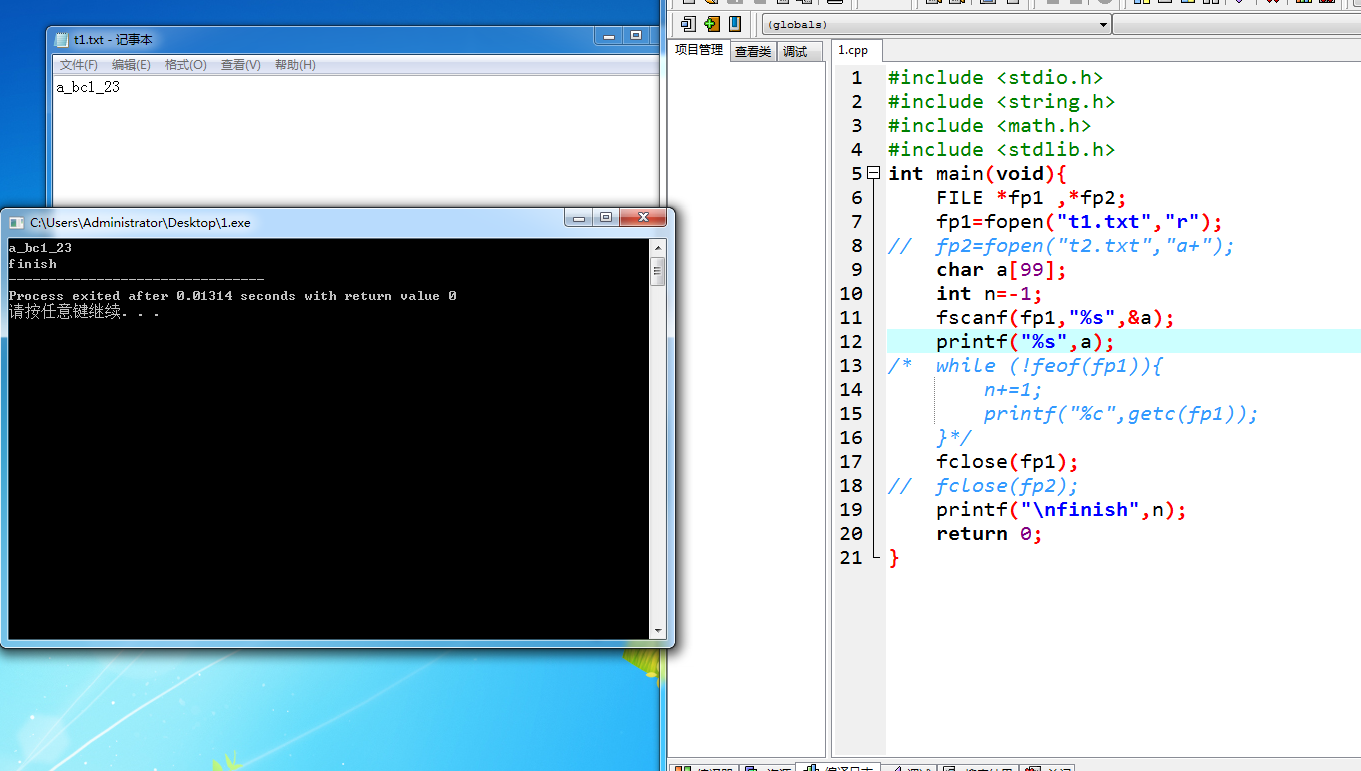Click the Notepad document icon in the t1.txt title bar
The image size is (1361, 771).
click(62, 40)
